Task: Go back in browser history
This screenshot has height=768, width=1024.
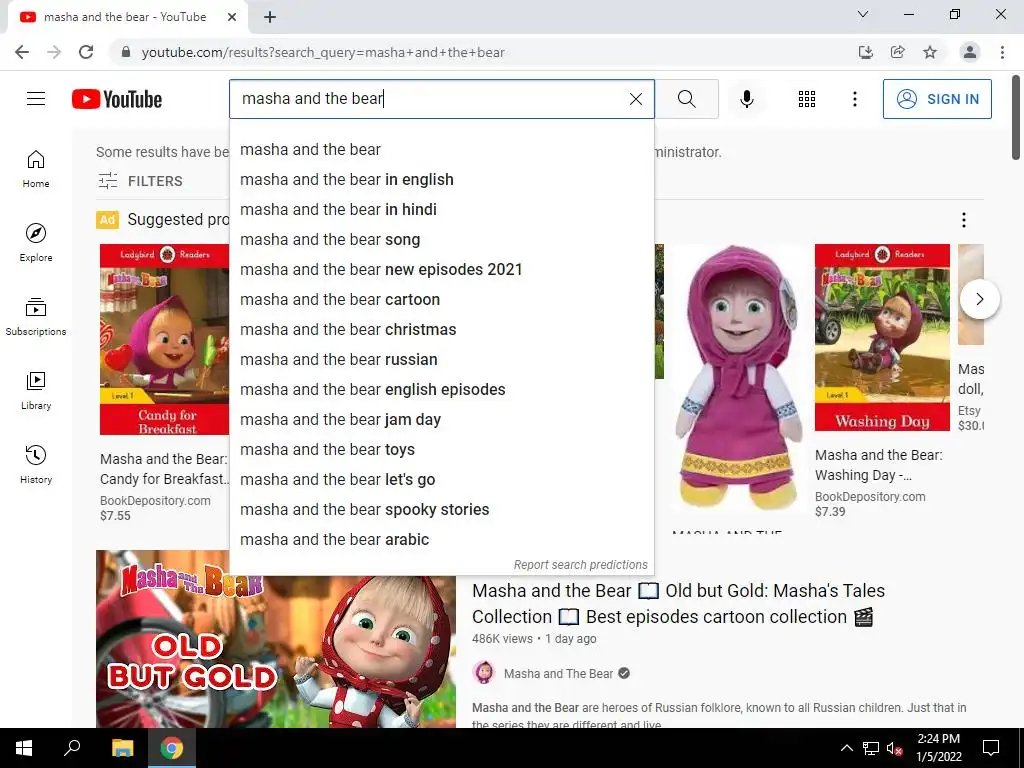Action: point(22,52)
